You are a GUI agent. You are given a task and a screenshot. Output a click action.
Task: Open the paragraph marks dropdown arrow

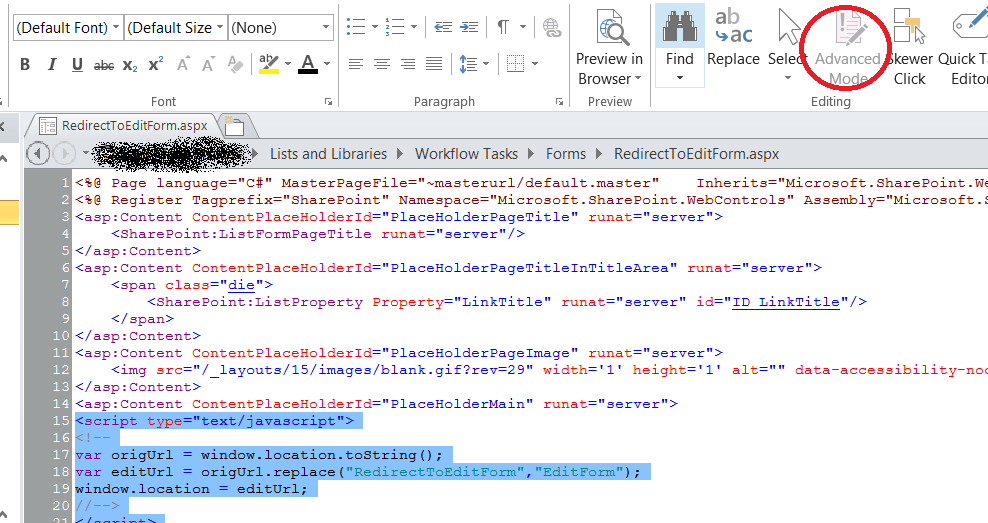pyautogui.click(x=522, y=26)
